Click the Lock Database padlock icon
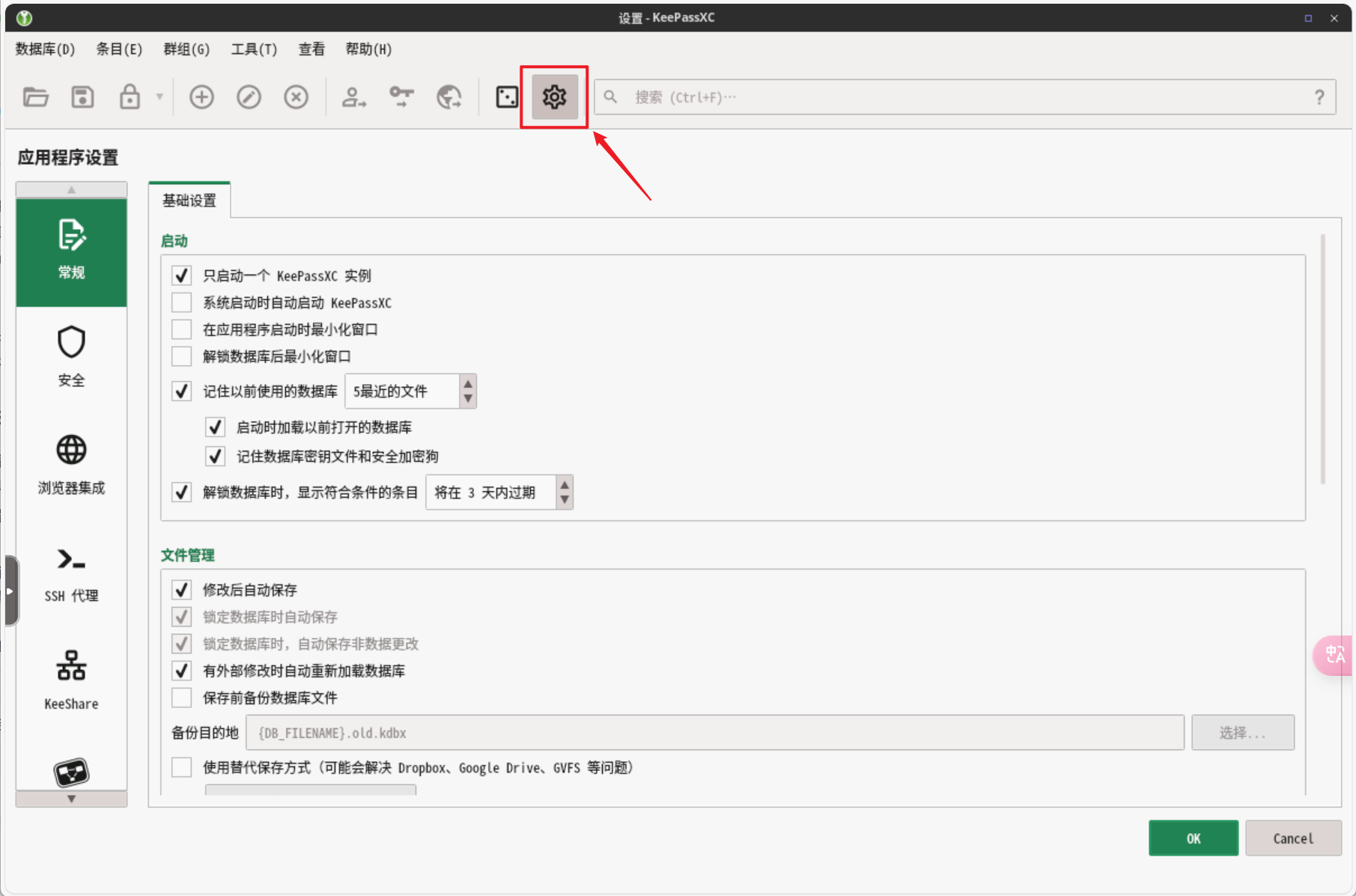The width and height of the screenshot is (1356, 896). point(130,97)
